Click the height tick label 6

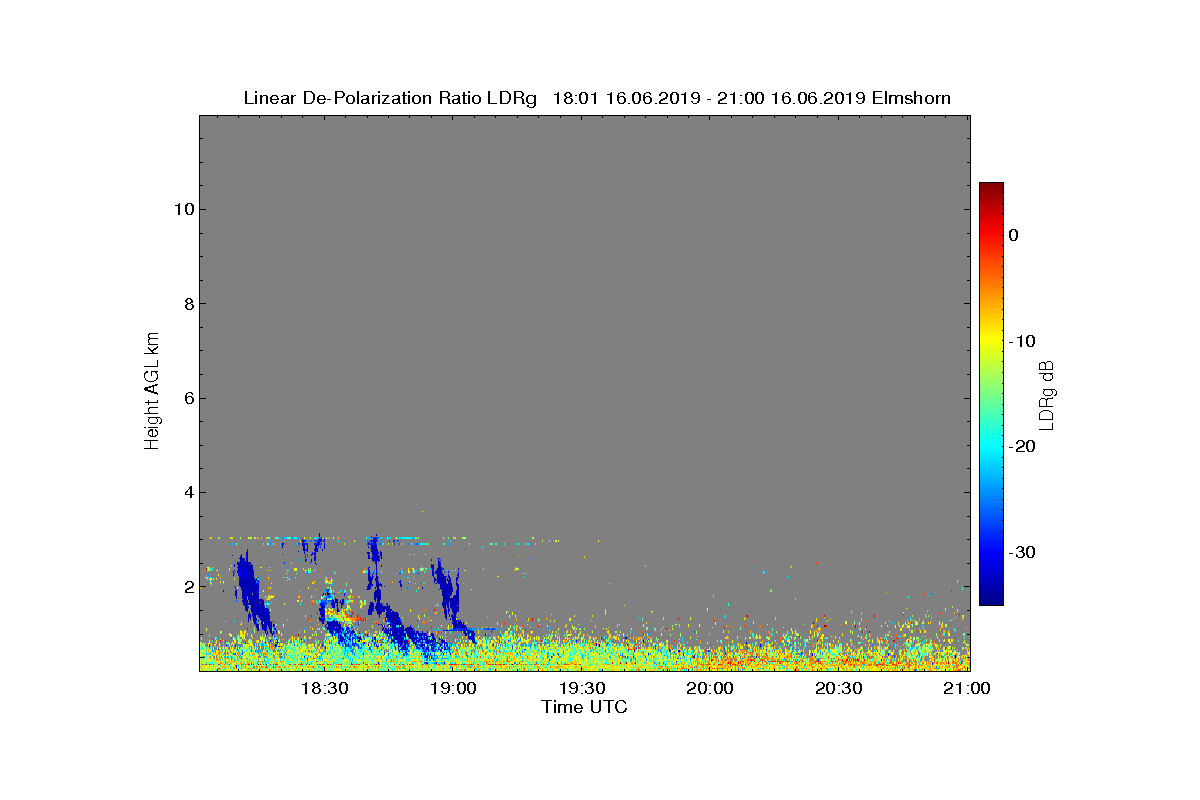187,398
